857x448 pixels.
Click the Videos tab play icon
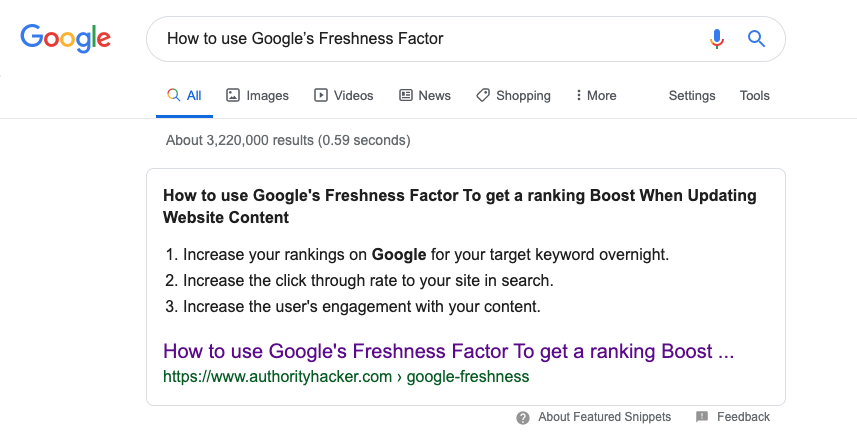pos(321,96)
